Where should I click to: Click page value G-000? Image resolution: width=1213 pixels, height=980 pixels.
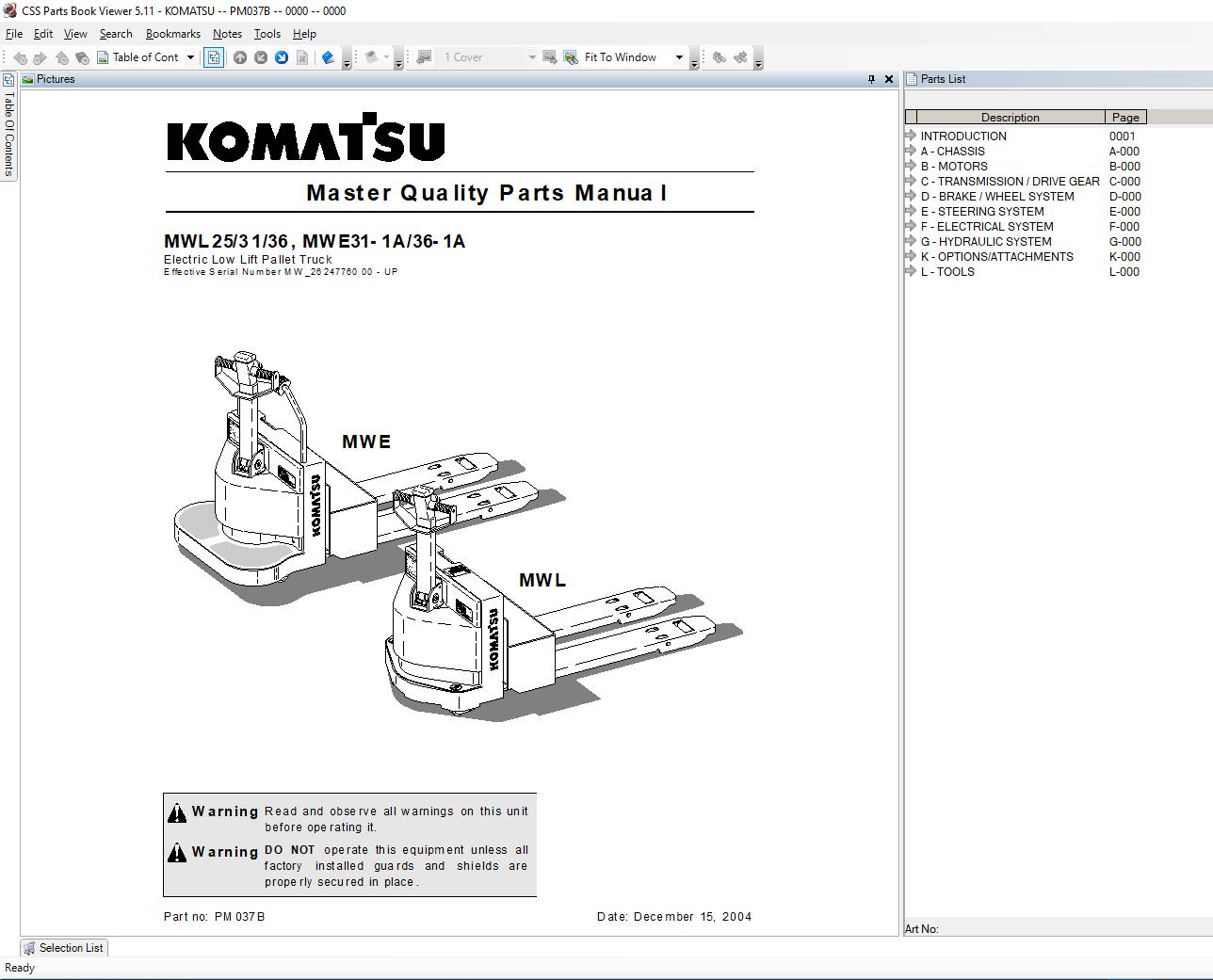pyautogui.click(x=1125, y=241)
